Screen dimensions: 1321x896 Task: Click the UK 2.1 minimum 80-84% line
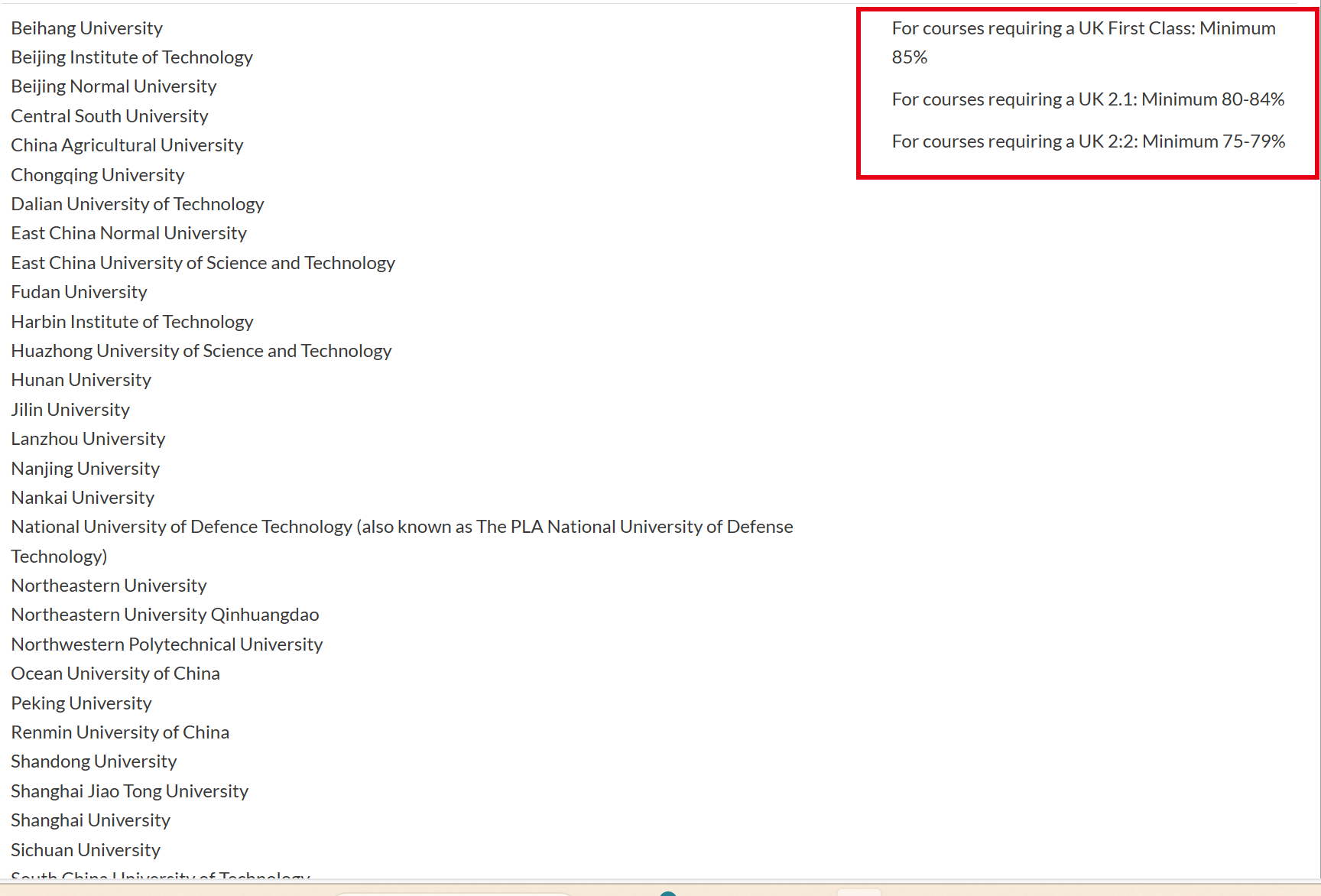coord(1087,99)
